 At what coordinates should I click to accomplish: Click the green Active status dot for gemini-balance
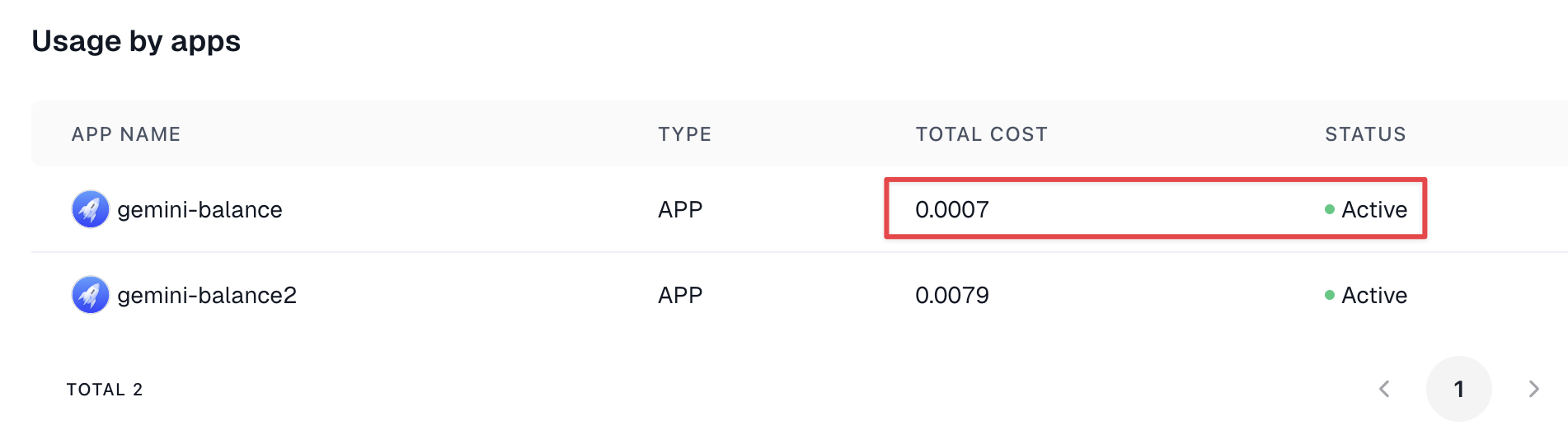[x=1330, y=209]
